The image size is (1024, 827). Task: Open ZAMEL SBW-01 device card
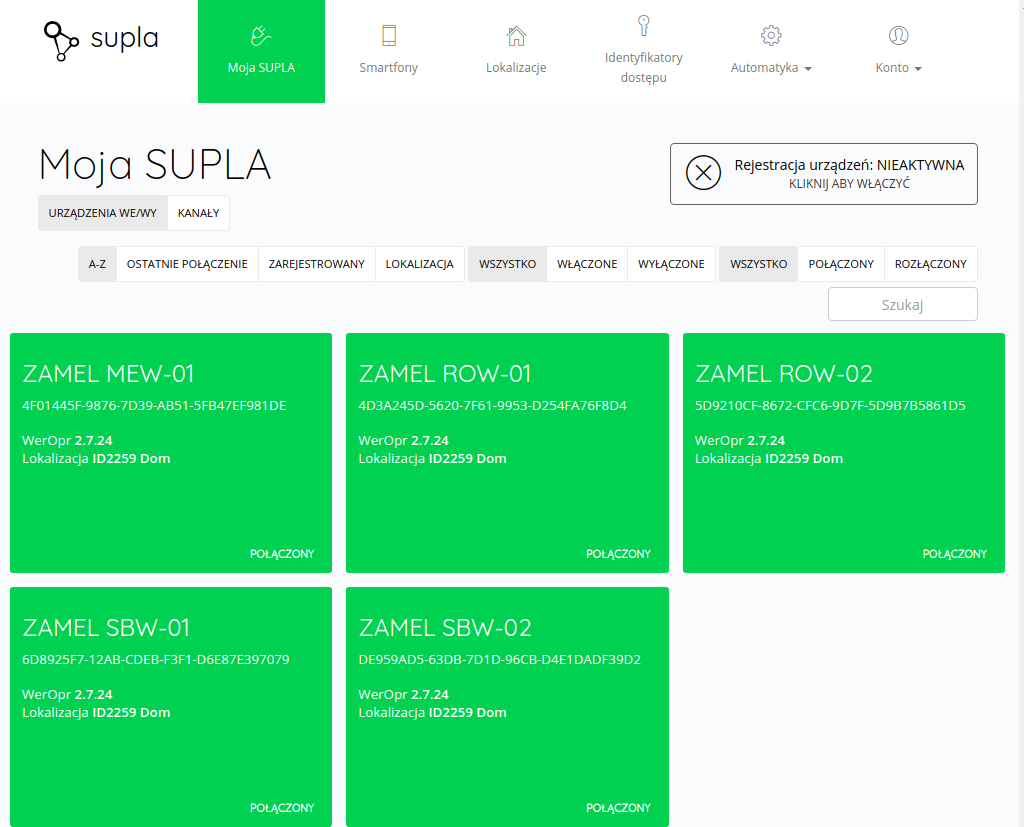click(x=171, y=707)
